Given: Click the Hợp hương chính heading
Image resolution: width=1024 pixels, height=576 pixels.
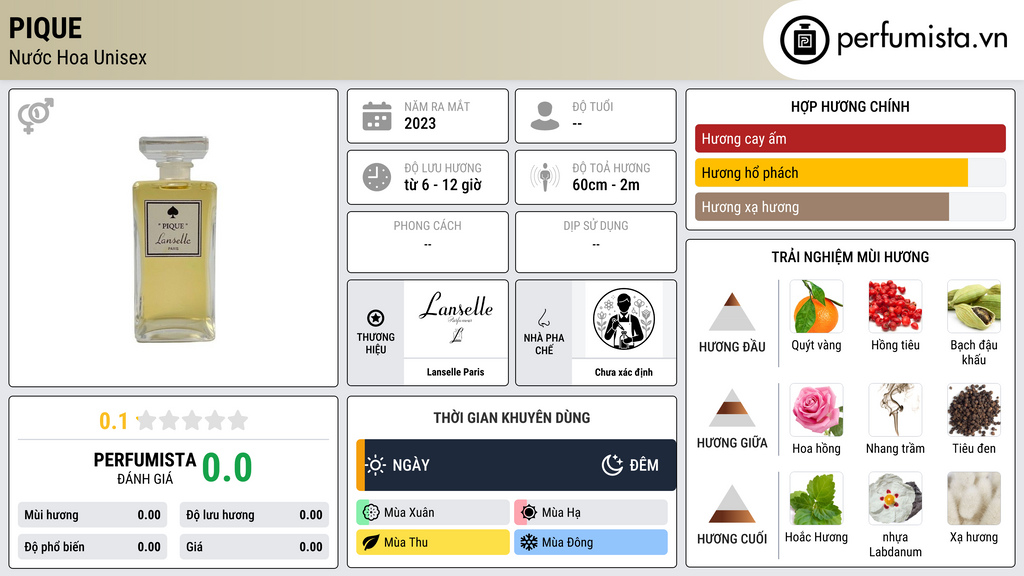Looking at the screenshot, I should (850, 106).
